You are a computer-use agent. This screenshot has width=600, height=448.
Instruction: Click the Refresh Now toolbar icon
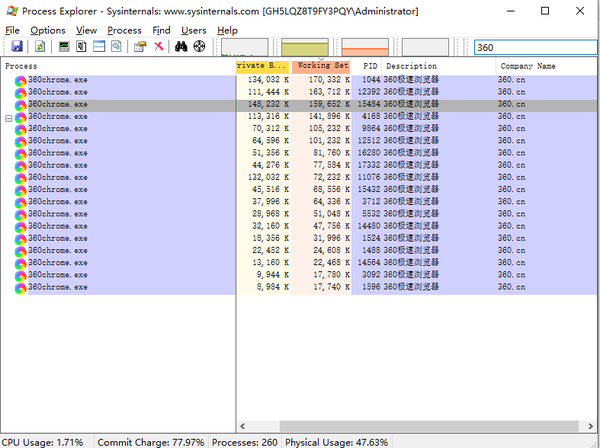point(39,47)
